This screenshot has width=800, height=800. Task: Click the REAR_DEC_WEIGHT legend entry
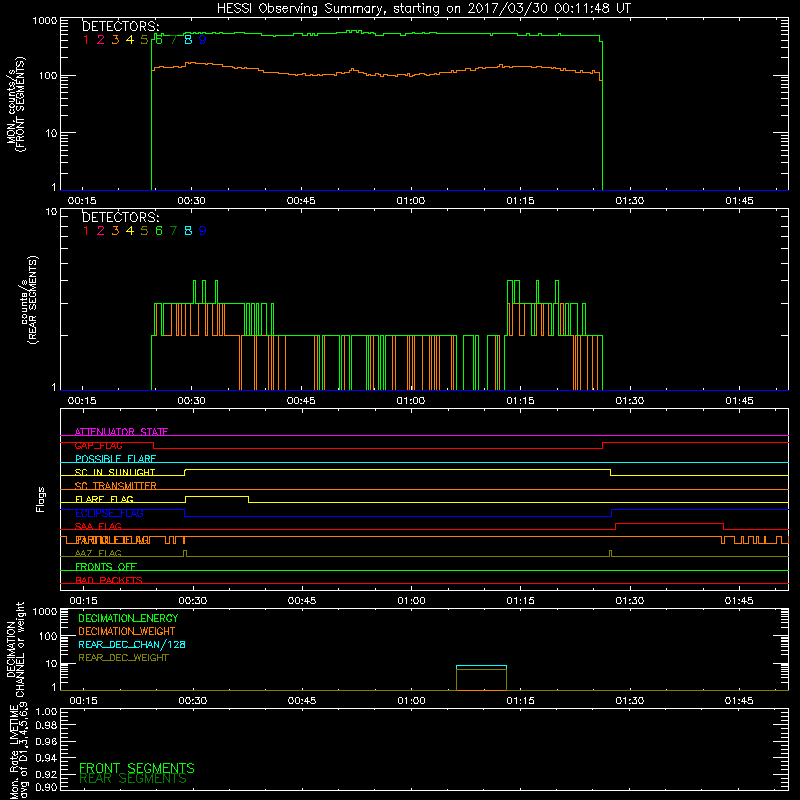(123, 658)
